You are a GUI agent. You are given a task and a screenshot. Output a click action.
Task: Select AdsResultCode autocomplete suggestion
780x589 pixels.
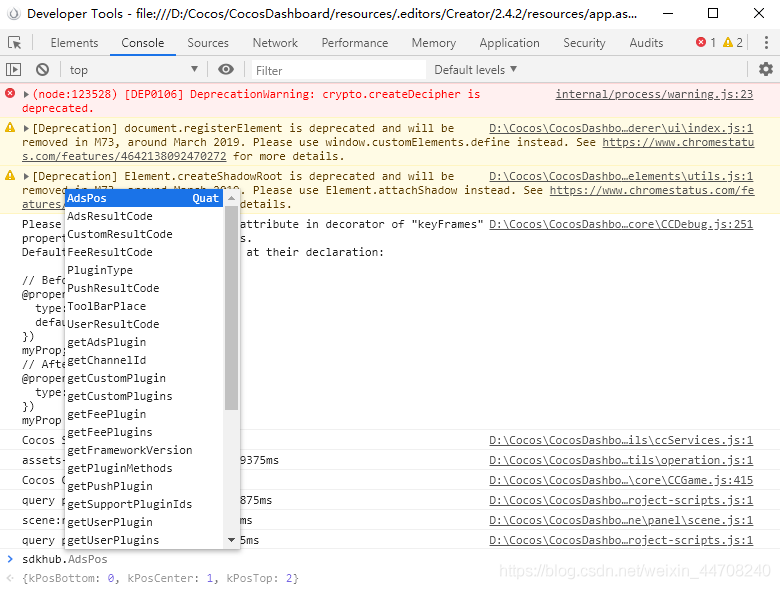144,216
